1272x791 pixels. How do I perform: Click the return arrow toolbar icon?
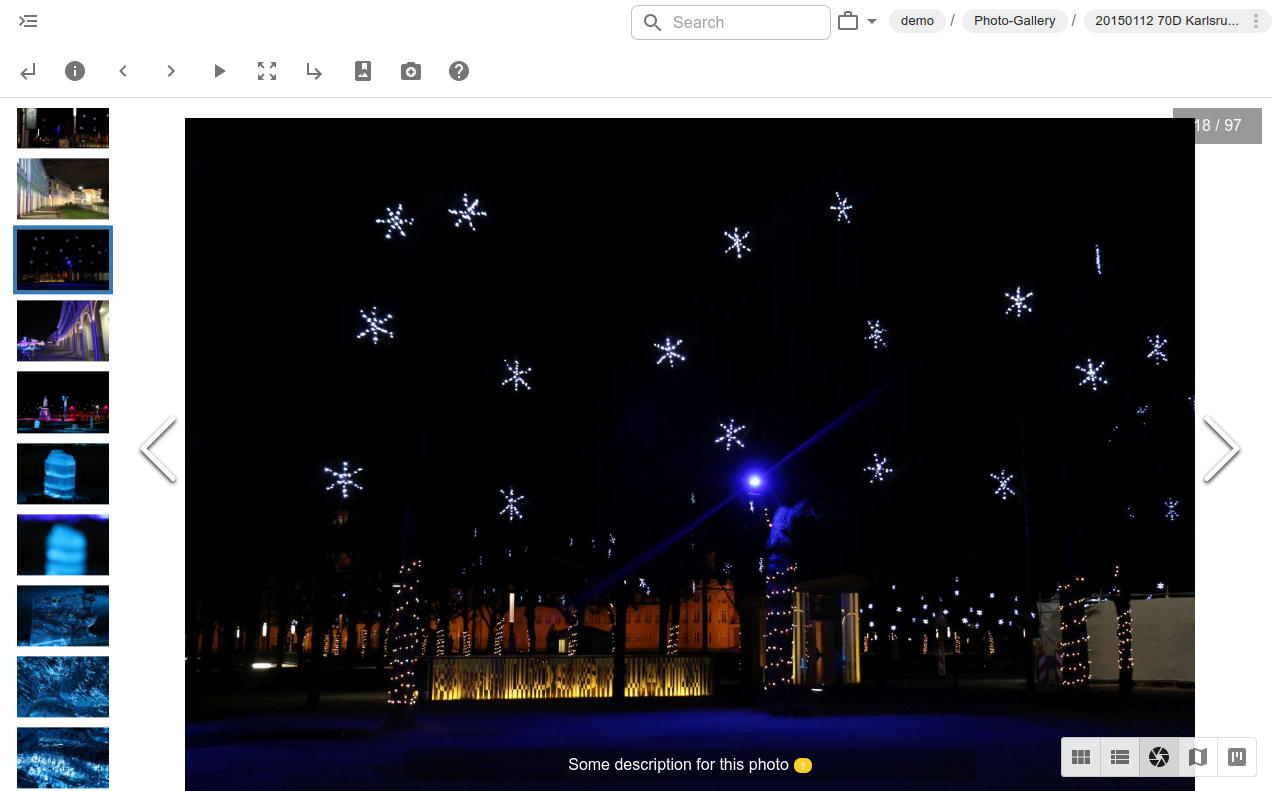click(x=28, y=71)
